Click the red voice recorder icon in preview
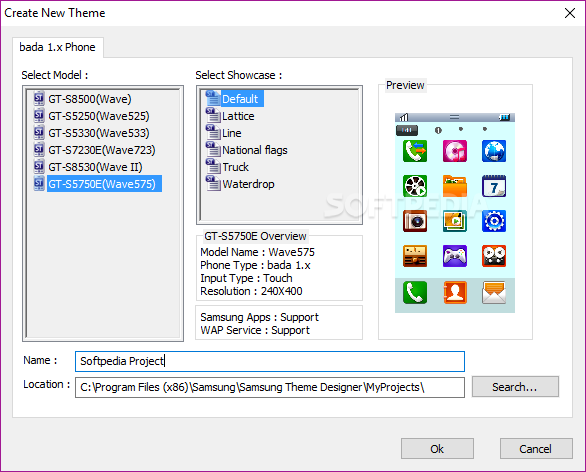586x472 pixels. (494, 256)
